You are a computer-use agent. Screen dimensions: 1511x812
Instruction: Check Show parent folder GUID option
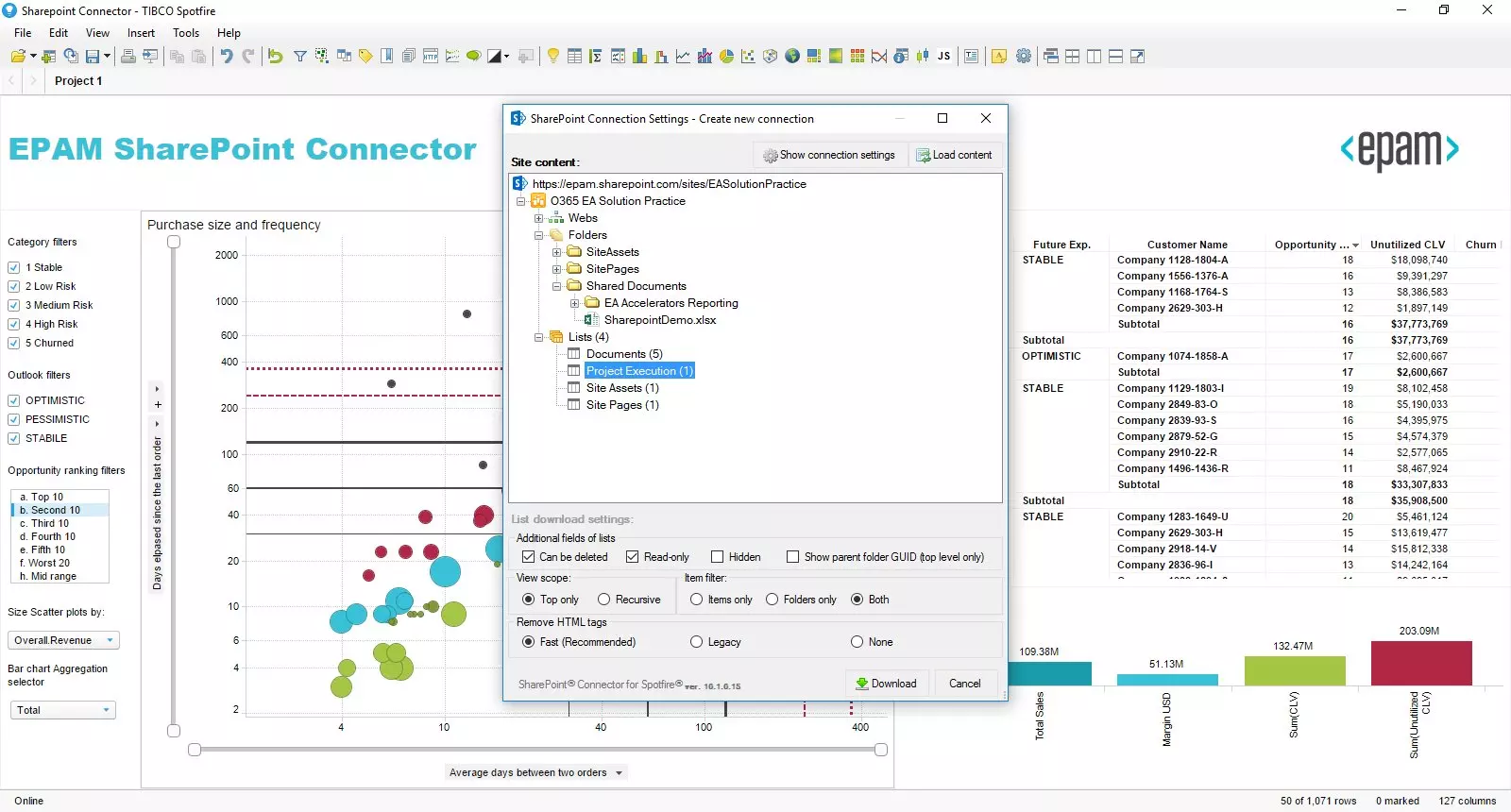click(793, 557)
